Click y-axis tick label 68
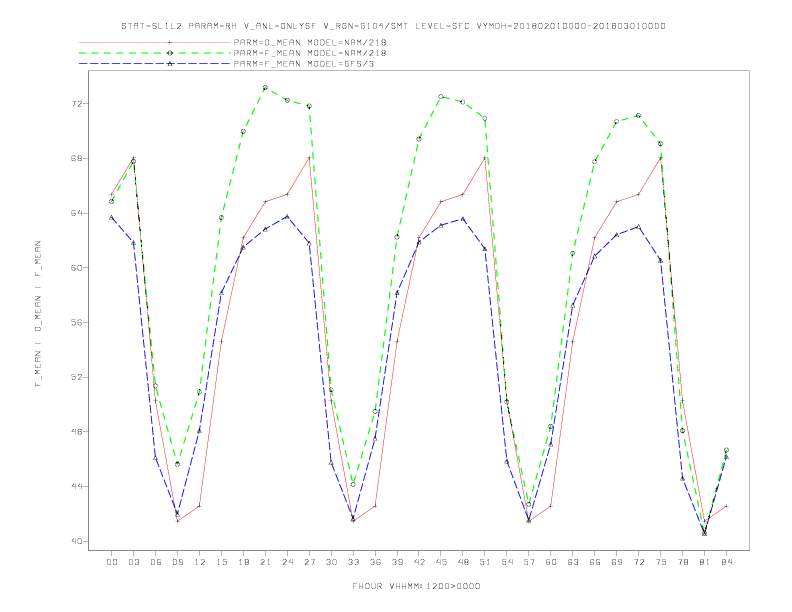This screenshot has height=612, width=792. 77,158
